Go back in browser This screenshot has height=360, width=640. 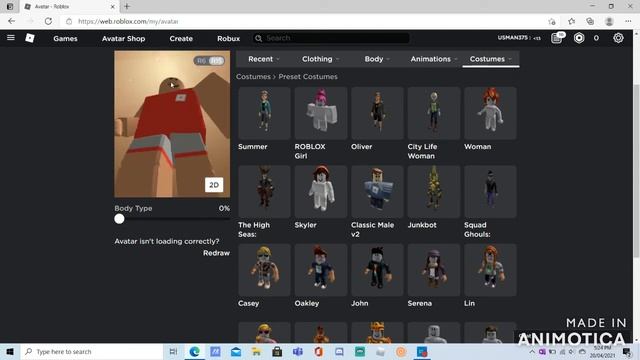click(11, 21)
